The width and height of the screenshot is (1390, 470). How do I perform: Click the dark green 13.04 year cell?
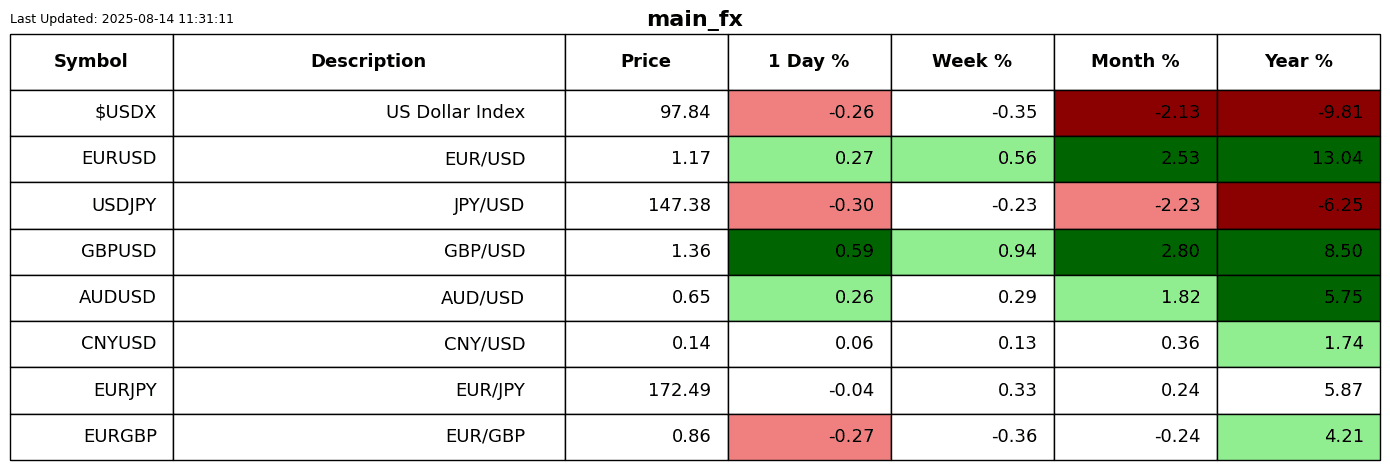click(1298, 159)
